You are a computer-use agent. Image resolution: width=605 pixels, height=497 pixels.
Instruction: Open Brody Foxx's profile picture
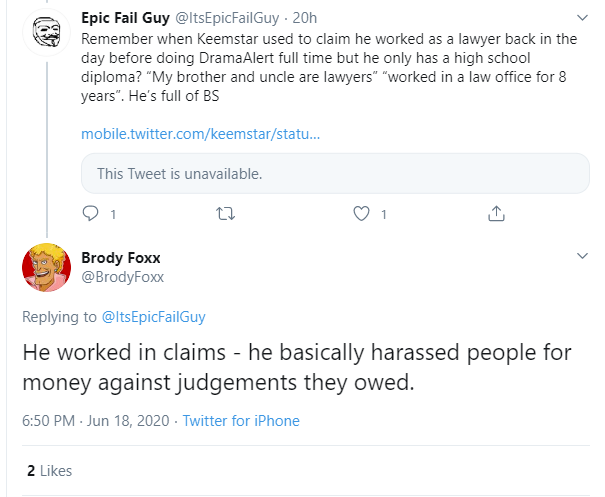coord(46,267)
